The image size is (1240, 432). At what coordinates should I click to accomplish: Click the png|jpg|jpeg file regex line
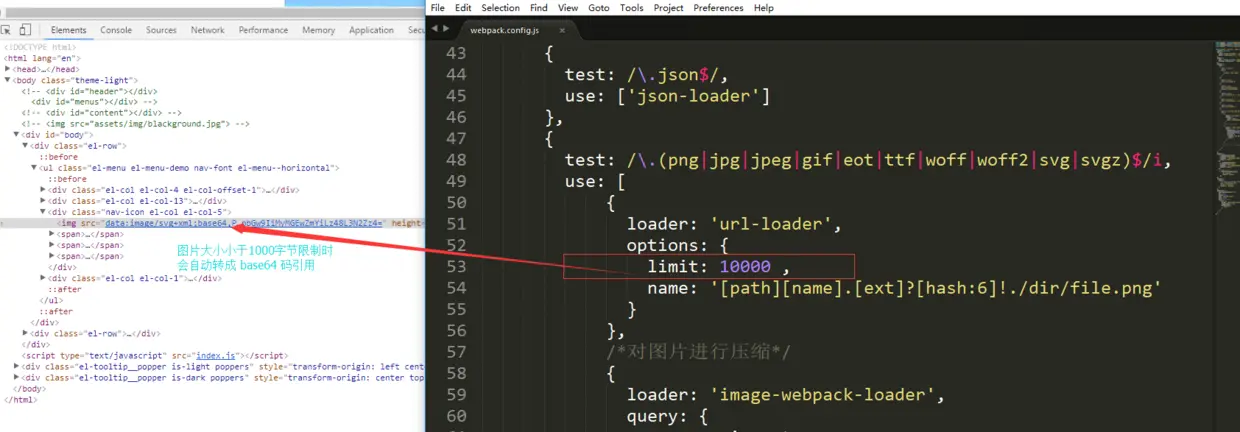pyautogui.click(x=867, y=160)
